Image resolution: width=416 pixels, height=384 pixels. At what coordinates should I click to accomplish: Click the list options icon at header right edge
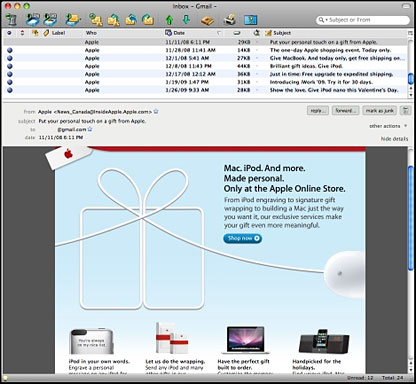pos(410,33)
